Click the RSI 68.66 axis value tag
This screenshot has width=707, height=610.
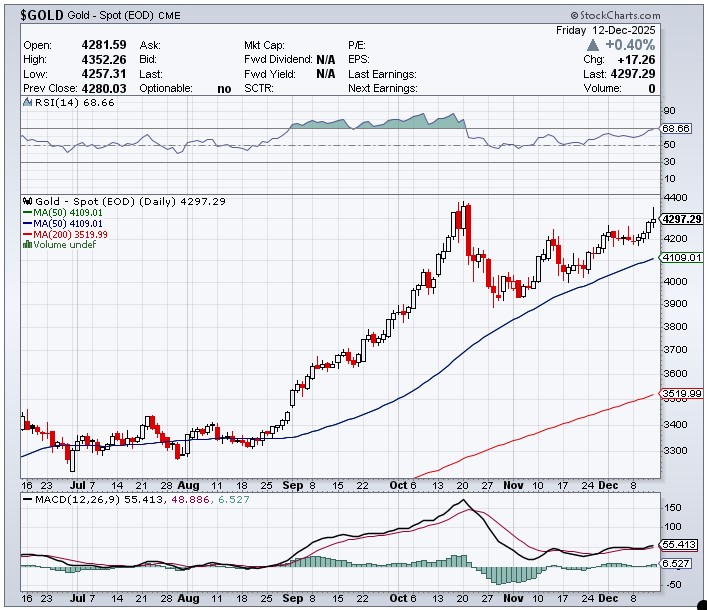pyautogui.click(x=677, y=128)
